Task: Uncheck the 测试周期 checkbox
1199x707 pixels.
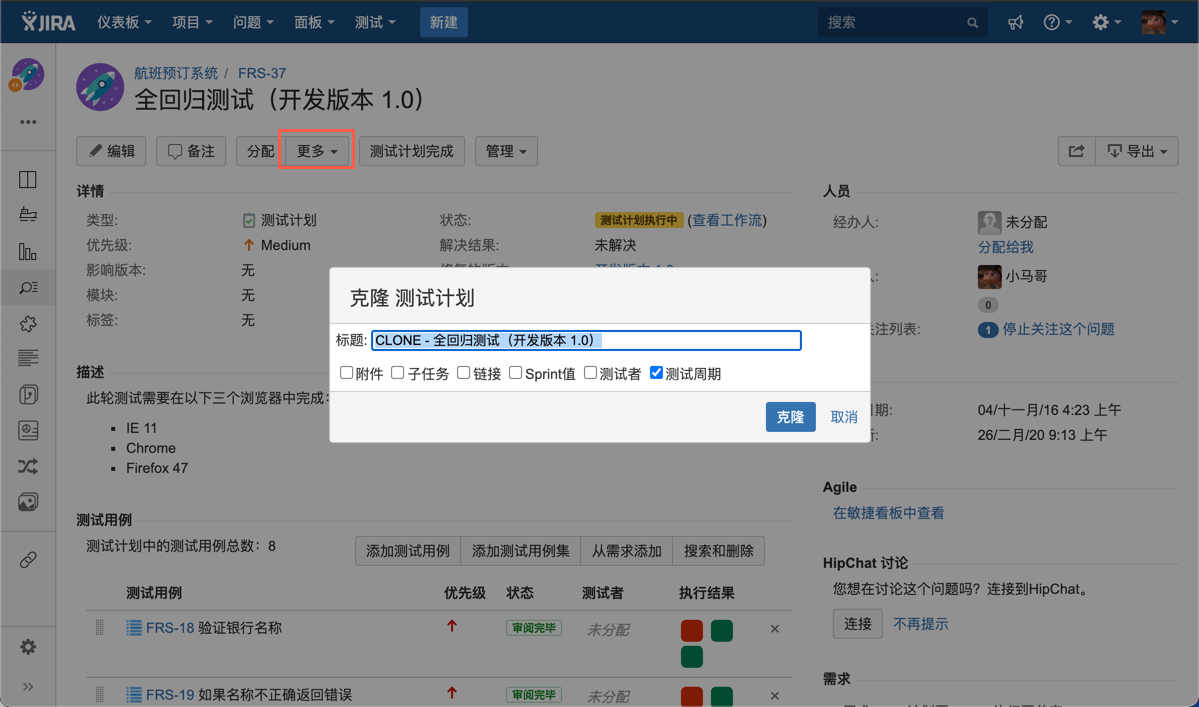Action: click(x=656, y=373)
